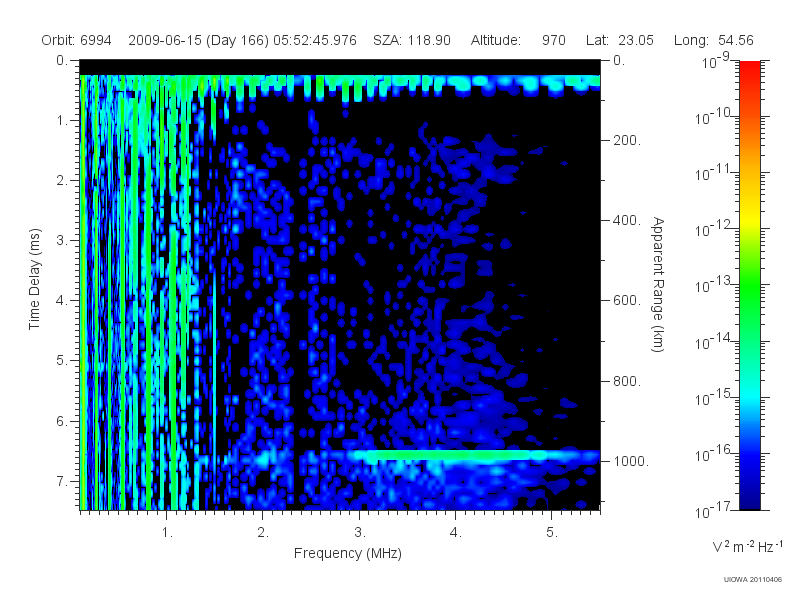The height and width of the screenshot is (600, 800).
Task: Click the color scale label 10^-9
Action: (x=716, y=61)
